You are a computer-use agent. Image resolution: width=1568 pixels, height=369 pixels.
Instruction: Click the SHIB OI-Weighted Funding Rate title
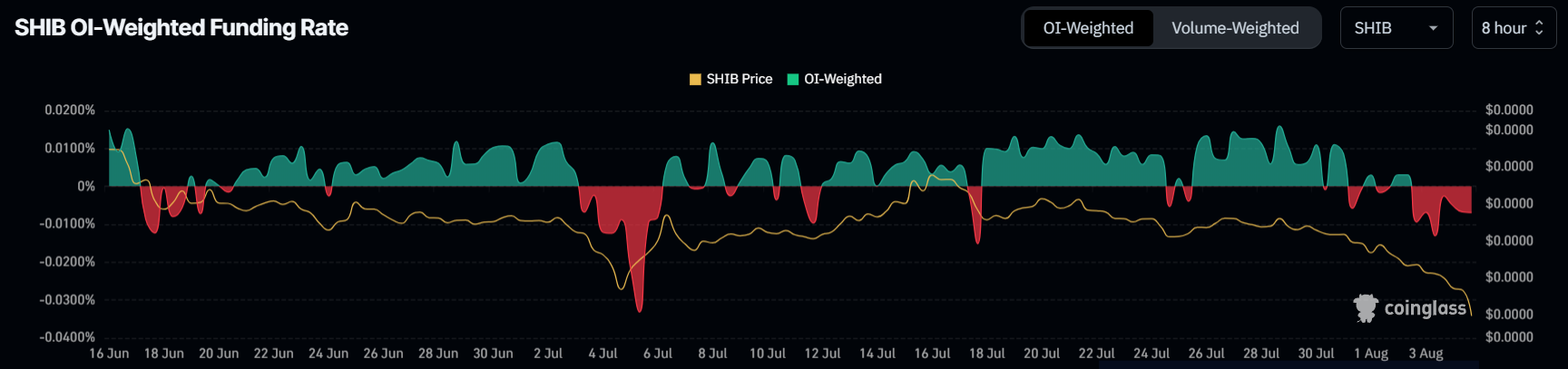pyautogui.click(x=181, y=28)
